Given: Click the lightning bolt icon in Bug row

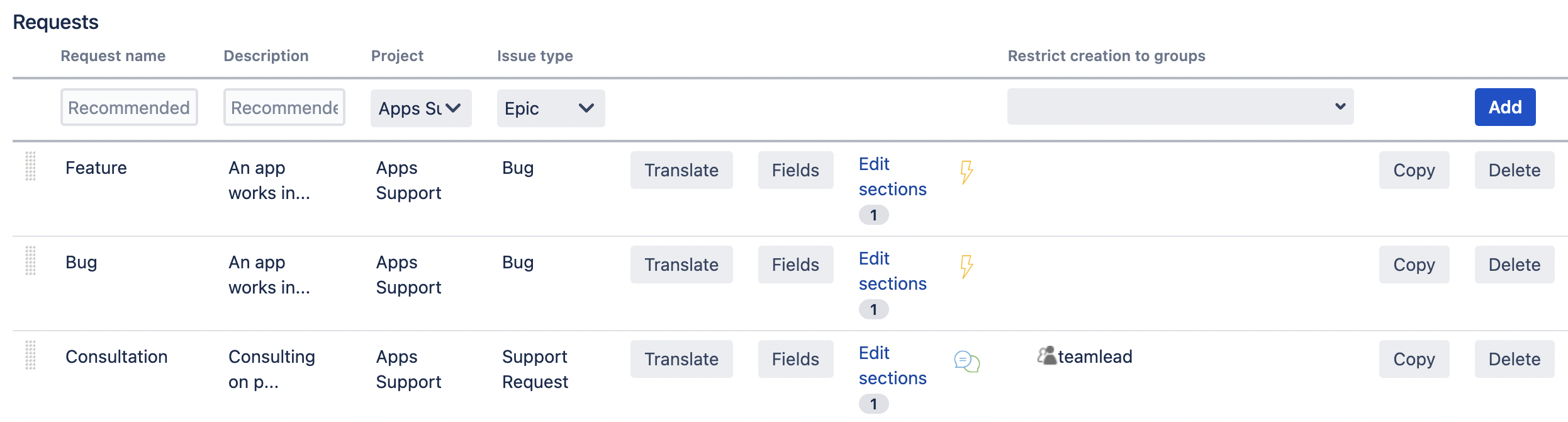Looking at the screenshot, I should coord(966,266).
